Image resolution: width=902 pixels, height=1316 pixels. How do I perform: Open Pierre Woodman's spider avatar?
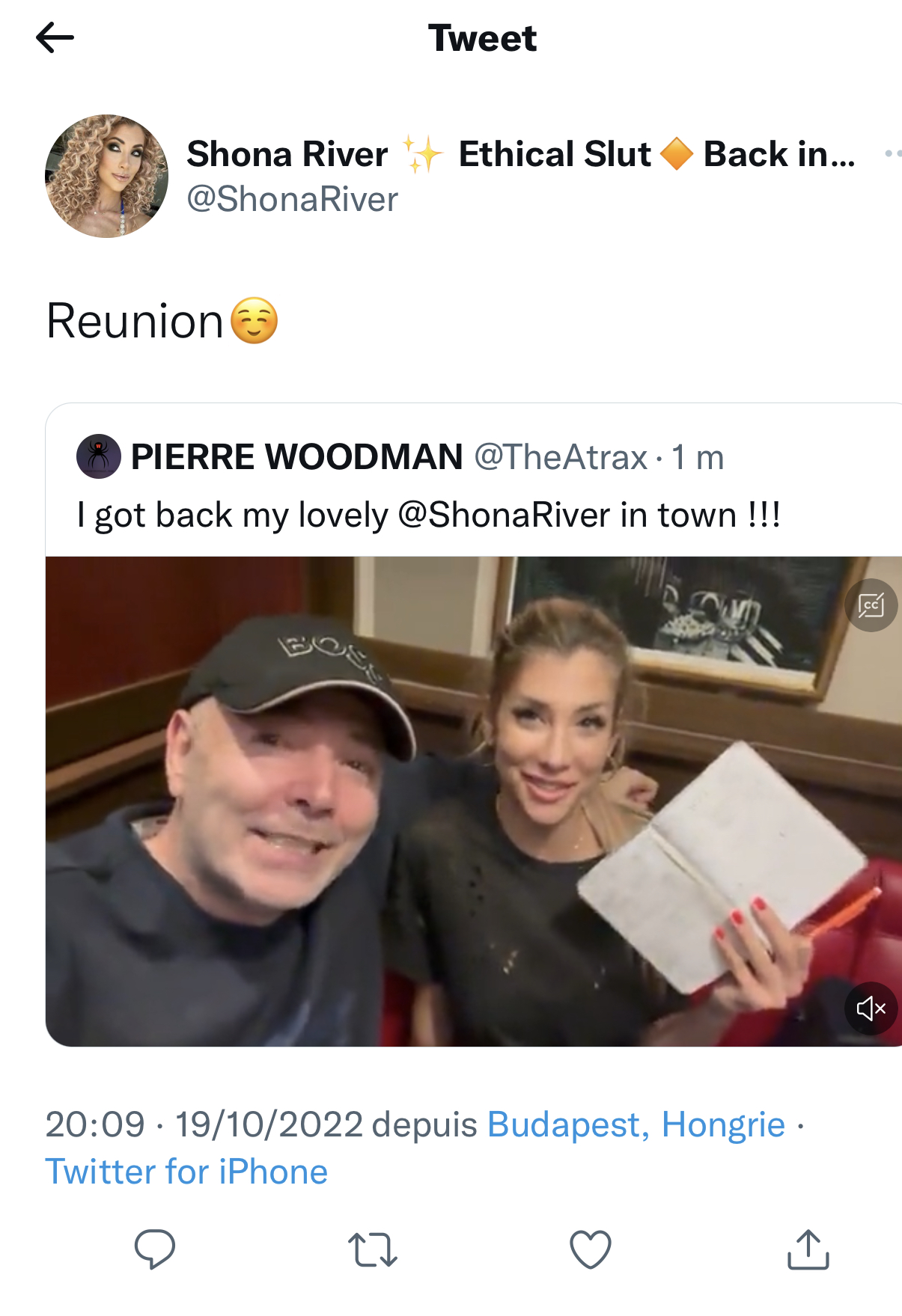[99, 456]
